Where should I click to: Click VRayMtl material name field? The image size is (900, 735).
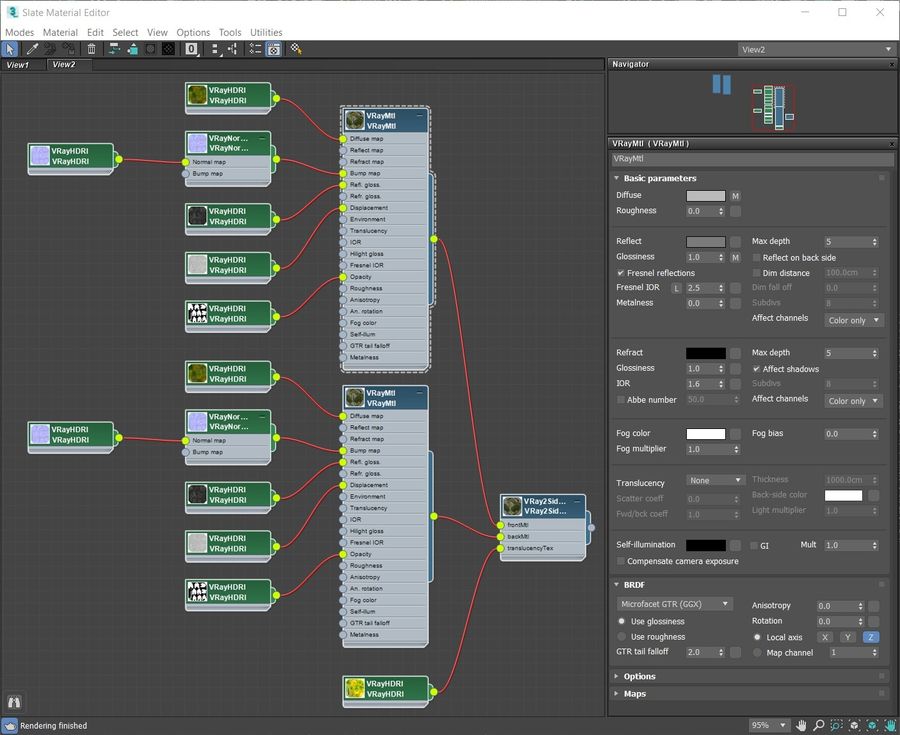coord(752,159)
